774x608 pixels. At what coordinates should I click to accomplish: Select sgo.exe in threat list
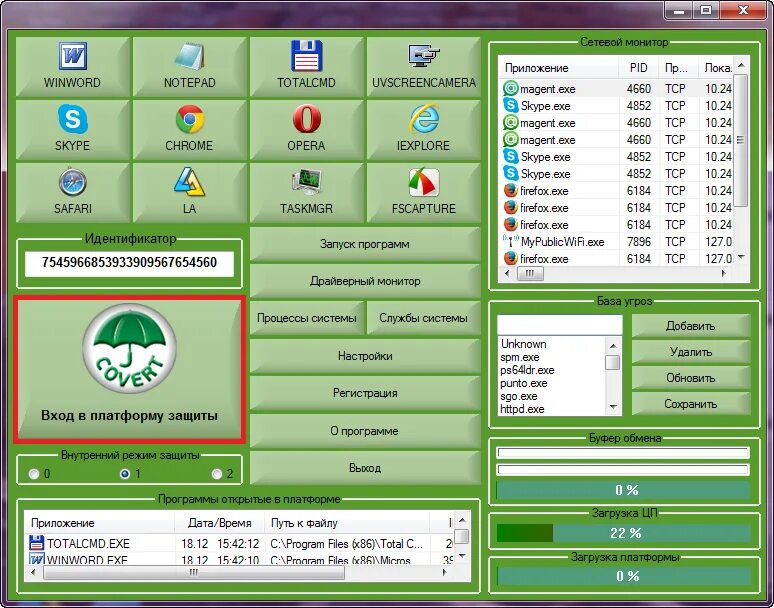coord(519,396)
